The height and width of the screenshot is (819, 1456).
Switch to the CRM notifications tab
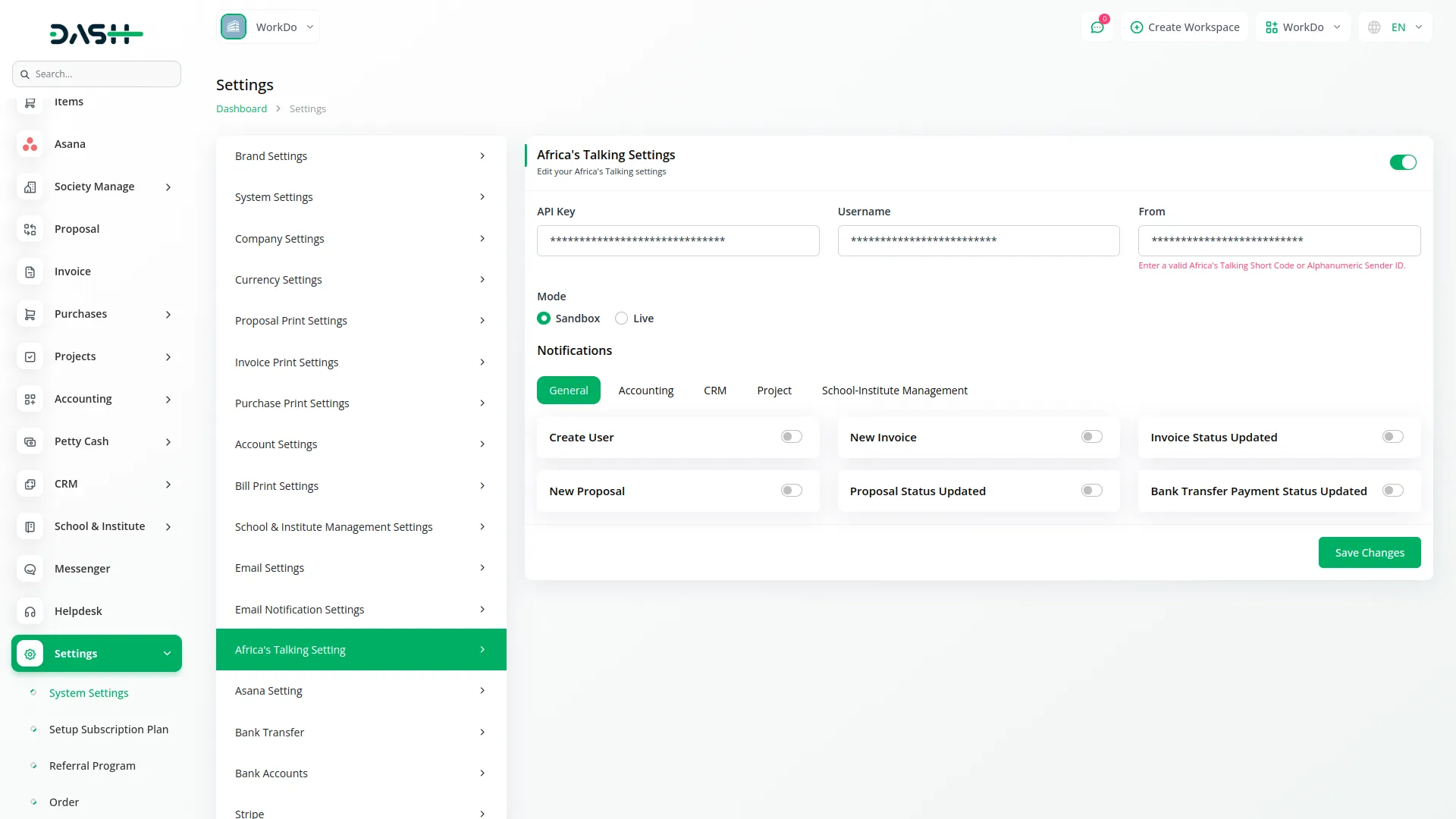714,391
